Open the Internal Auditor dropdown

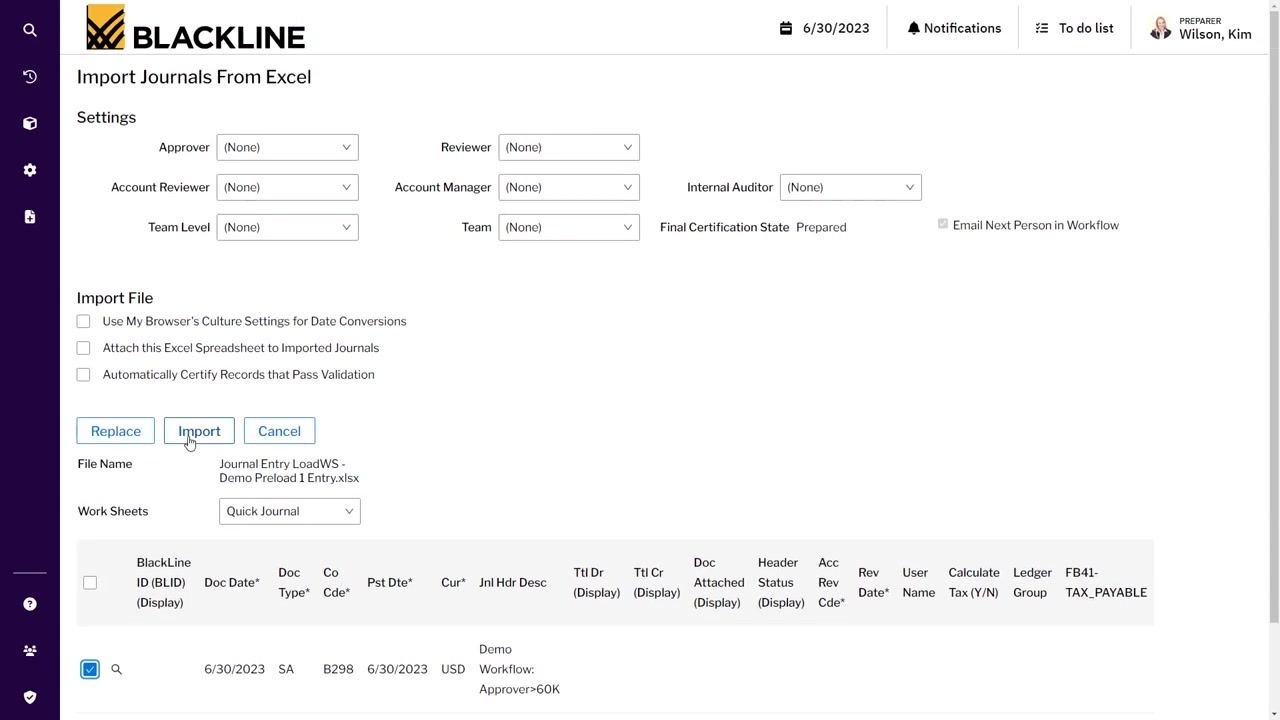pos(850,187)
